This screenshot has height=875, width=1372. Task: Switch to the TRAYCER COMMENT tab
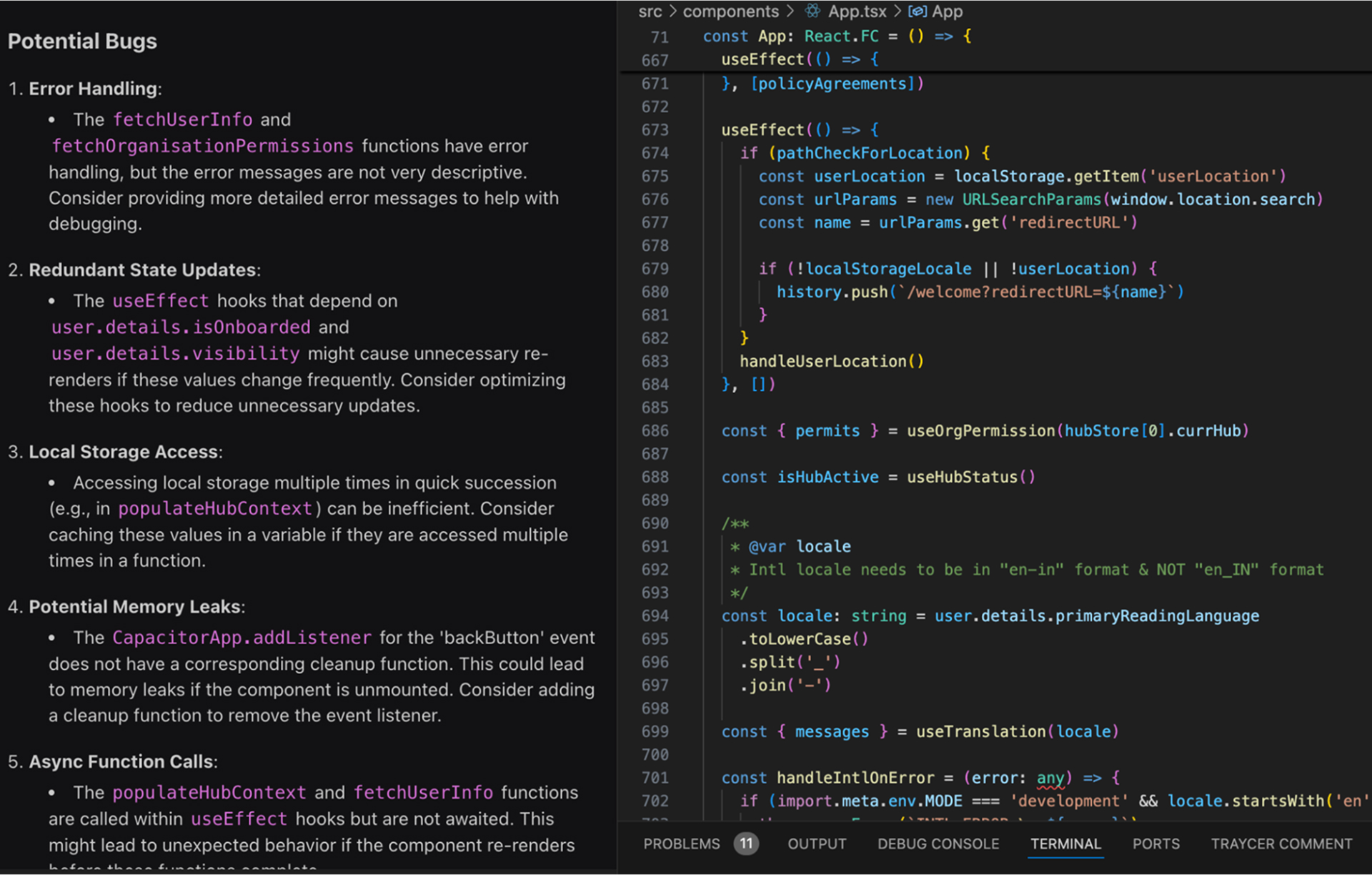click(1281, 844)
